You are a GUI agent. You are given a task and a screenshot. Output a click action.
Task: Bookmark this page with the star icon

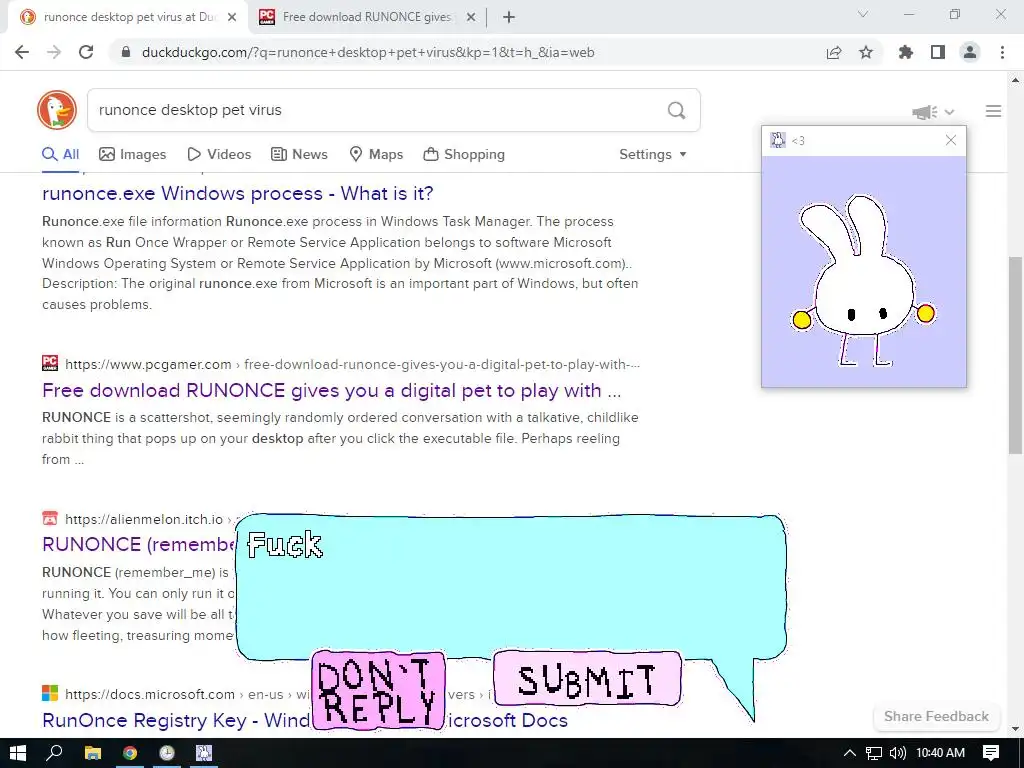pos(866,52)
